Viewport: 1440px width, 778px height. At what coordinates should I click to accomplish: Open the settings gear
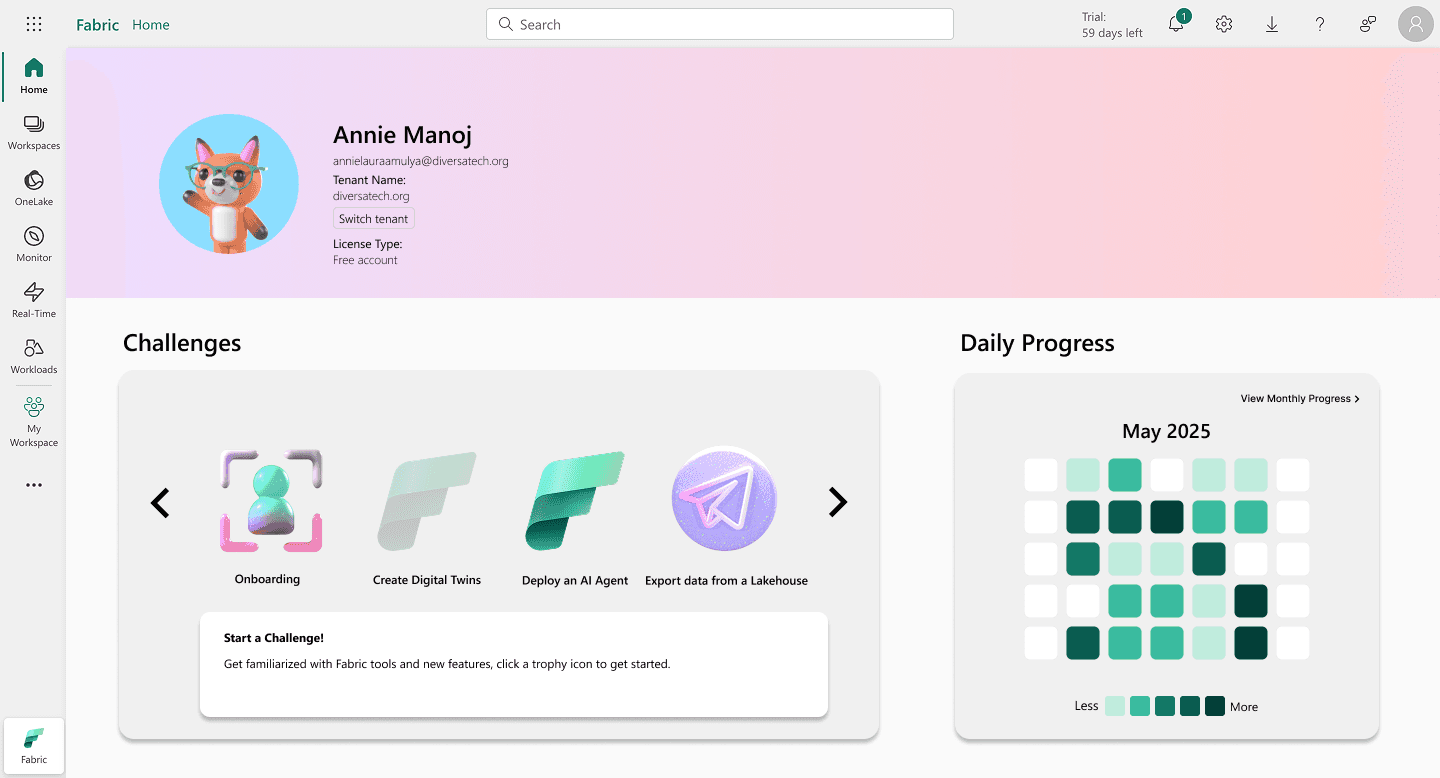(1224, 24)
